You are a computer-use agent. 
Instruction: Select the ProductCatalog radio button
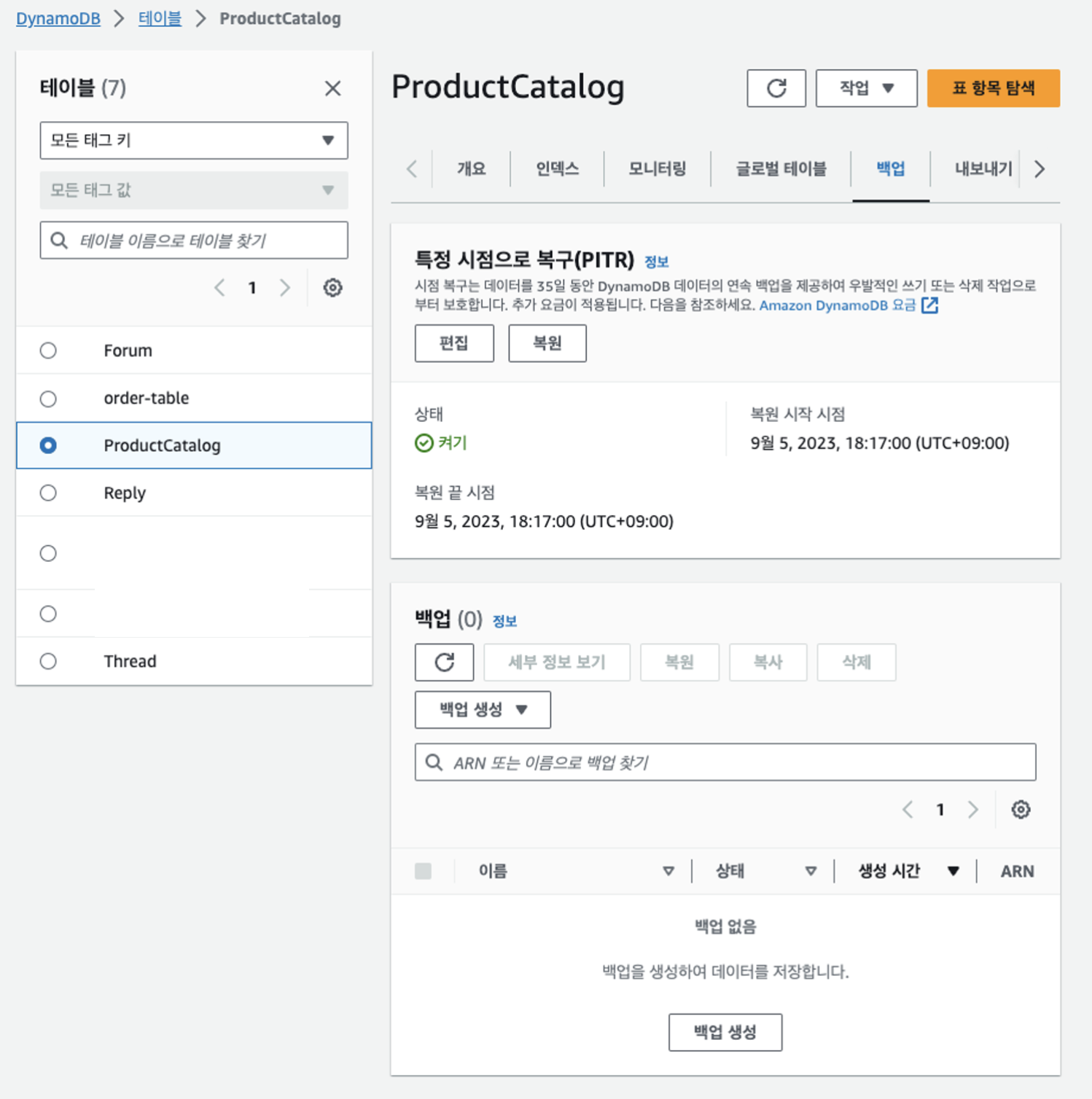click(x=48, y=445)
